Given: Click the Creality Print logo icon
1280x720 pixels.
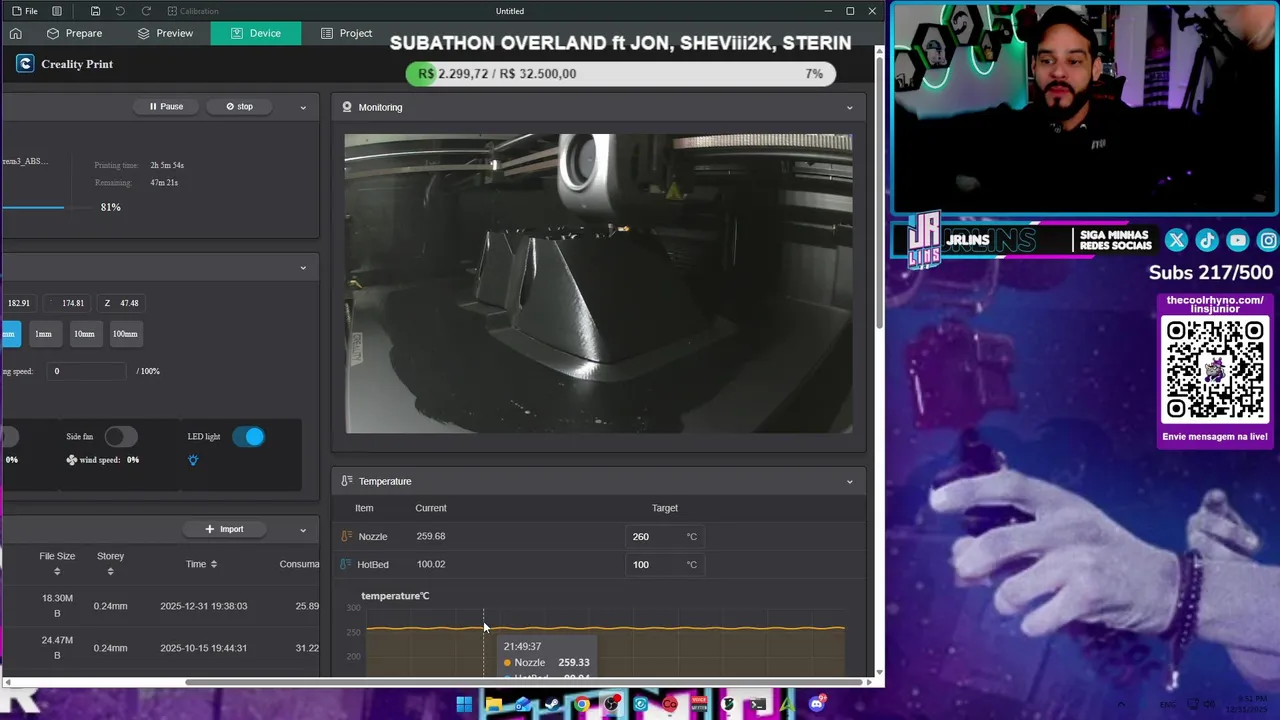Looking at the screenshot, I should (25, 64).
